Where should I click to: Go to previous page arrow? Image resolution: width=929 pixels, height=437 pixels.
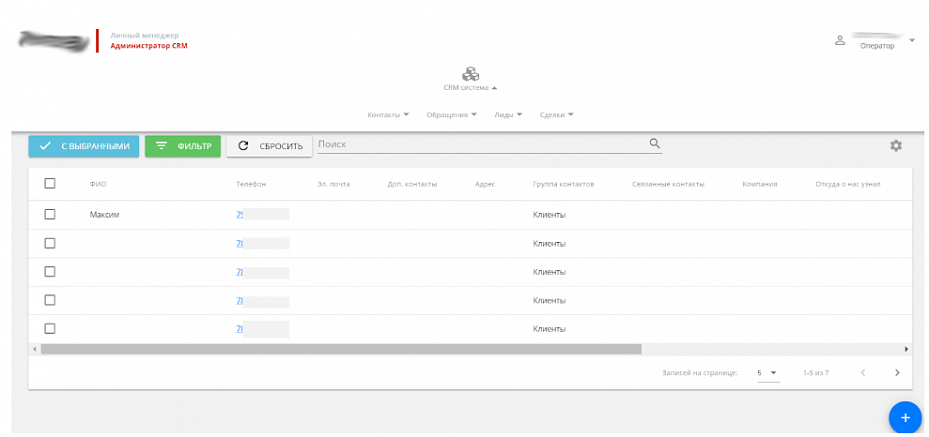[x=863, y=373]
